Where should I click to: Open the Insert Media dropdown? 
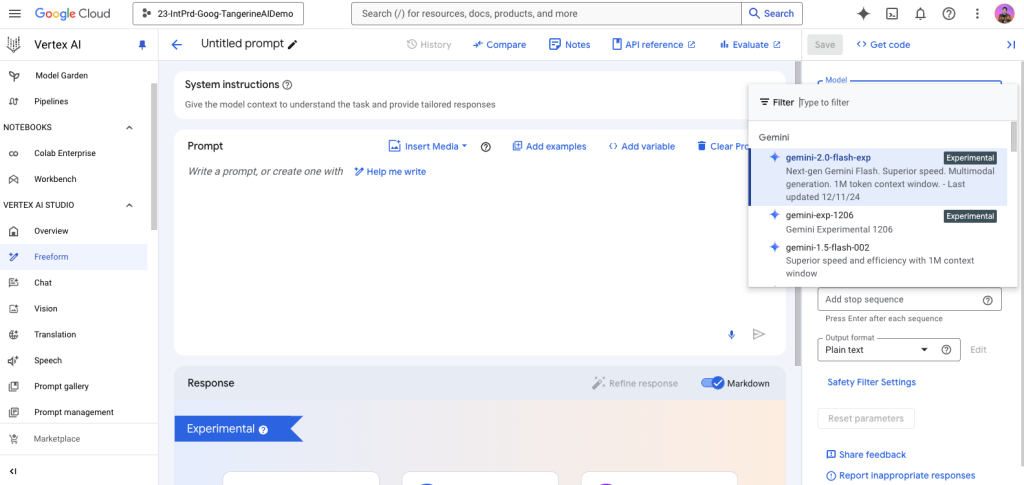point(428,146)
